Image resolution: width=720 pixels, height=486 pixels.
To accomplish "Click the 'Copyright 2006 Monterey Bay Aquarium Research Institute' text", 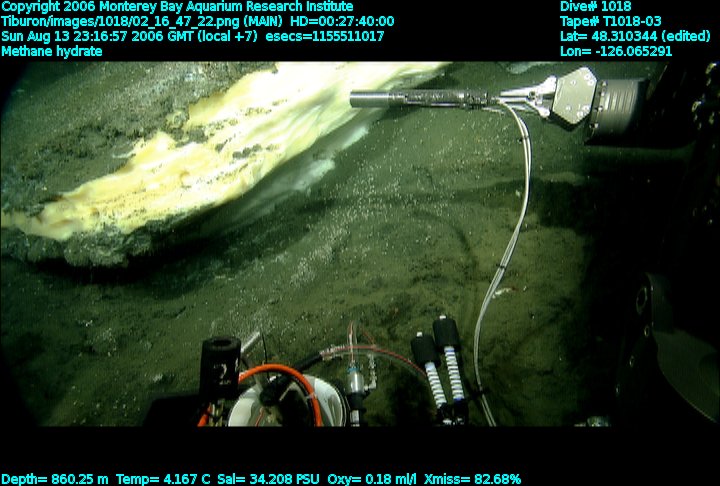I will click(x=177, y=7).
